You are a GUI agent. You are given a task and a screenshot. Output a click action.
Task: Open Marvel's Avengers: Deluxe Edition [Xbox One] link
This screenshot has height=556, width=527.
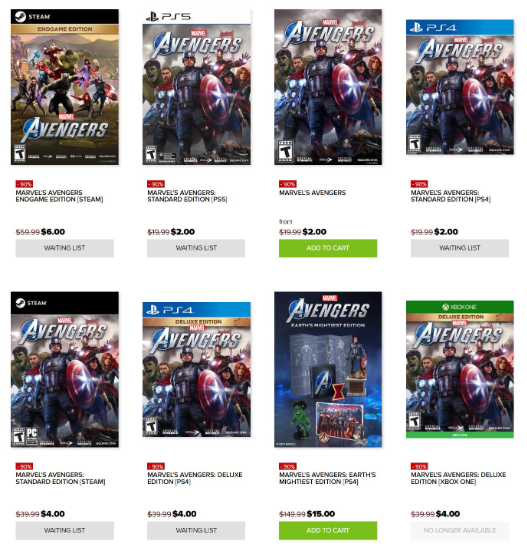tap(458, 478)
